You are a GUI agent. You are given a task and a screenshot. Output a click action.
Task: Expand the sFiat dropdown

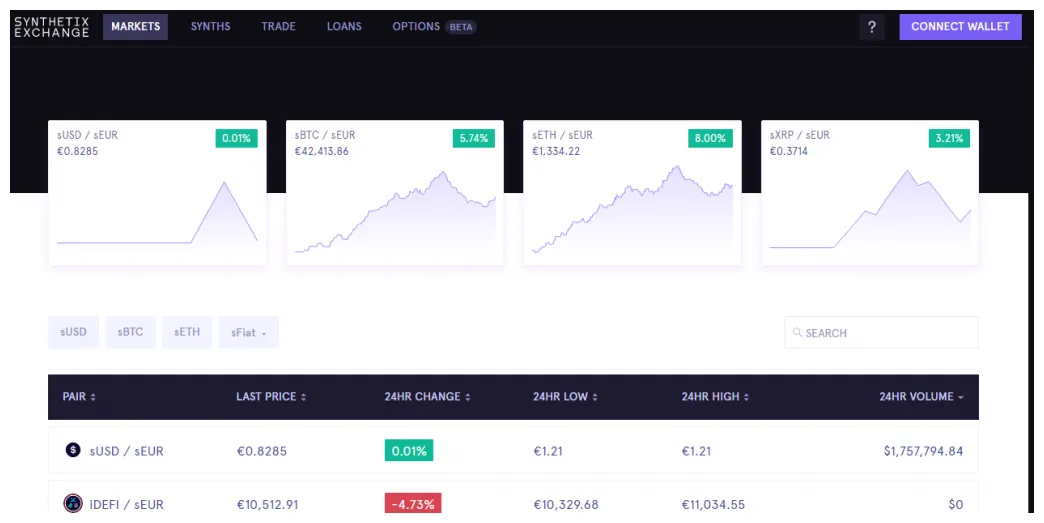tap(248, 332)
